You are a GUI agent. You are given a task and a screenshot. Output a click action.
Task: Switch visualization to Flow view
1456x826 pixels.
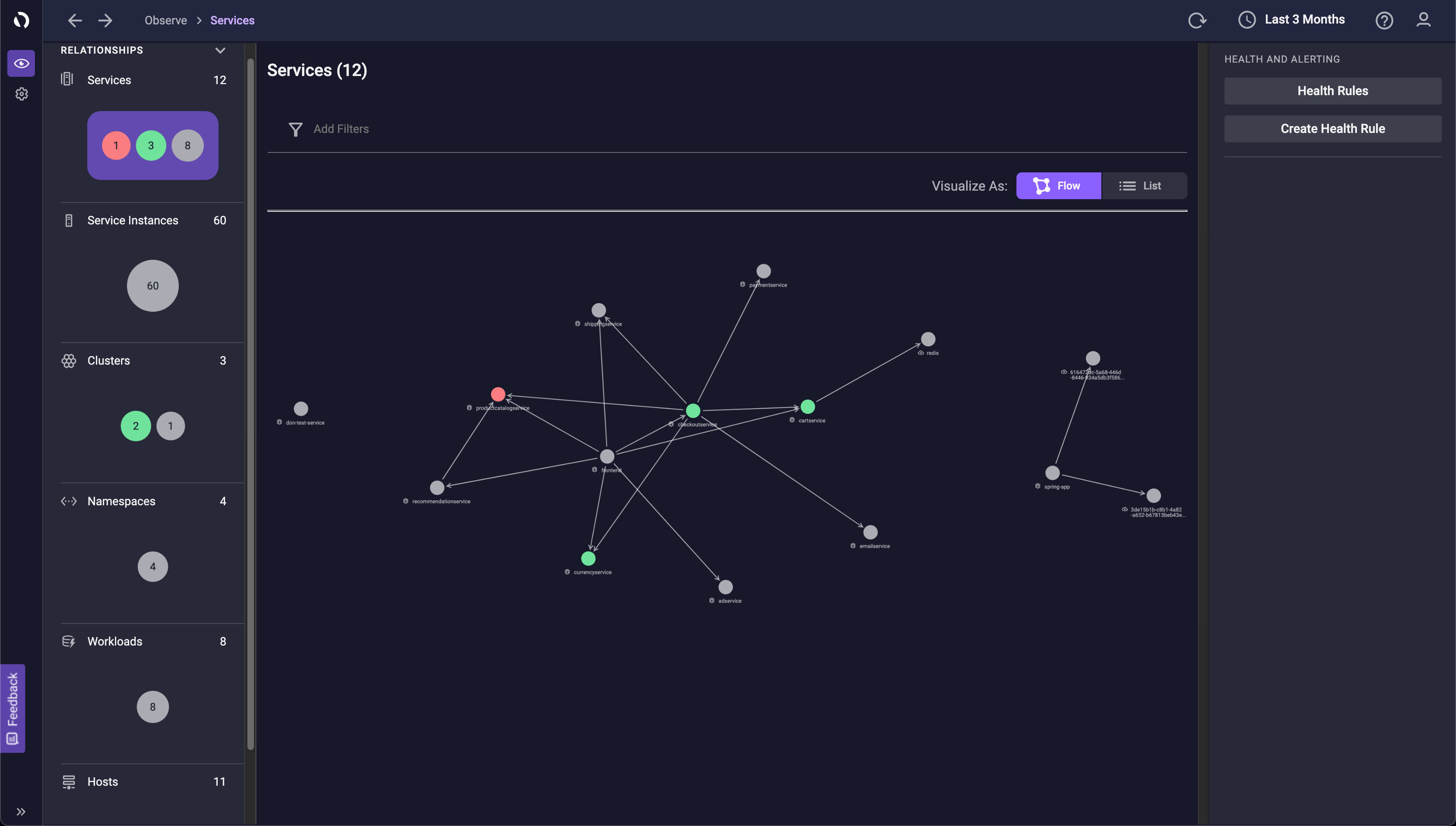[x=1058, y=185]
